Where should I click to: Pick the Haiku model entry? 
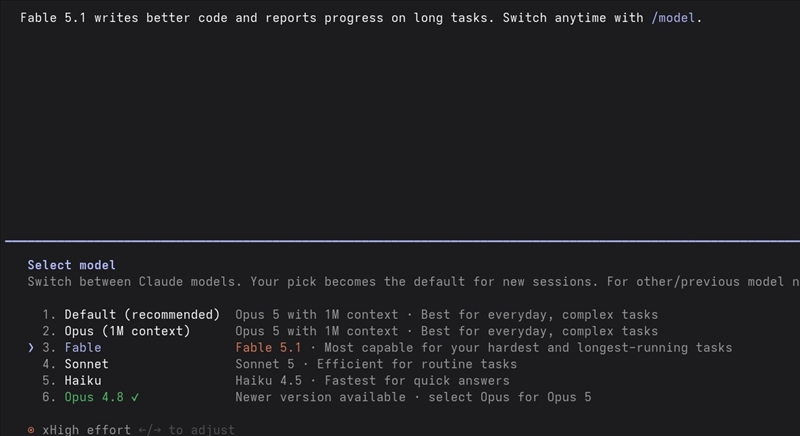click(x=83, y=380)
